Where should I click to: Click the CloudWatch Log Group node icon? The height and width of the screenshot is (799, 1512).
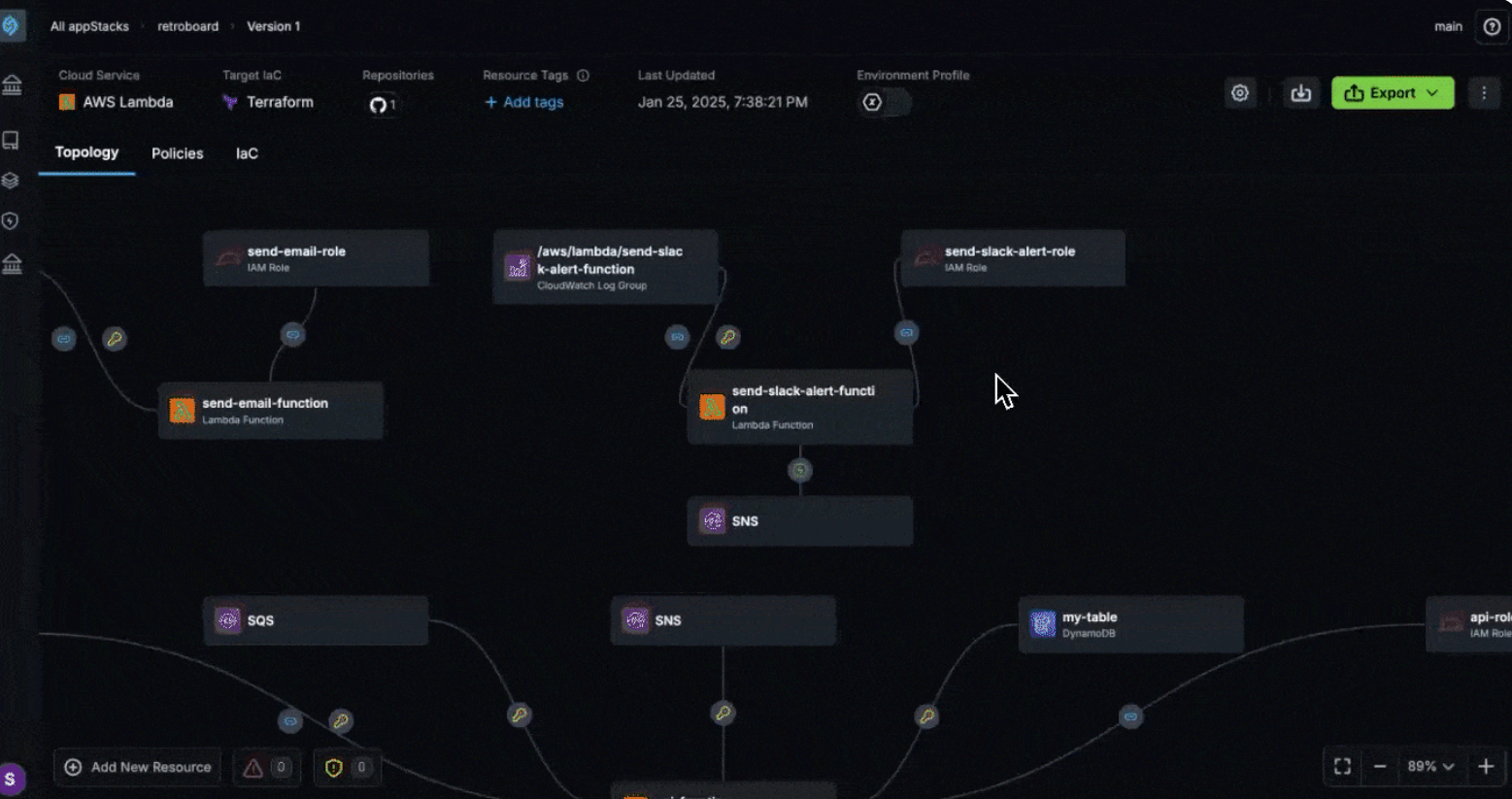point(518,267)
